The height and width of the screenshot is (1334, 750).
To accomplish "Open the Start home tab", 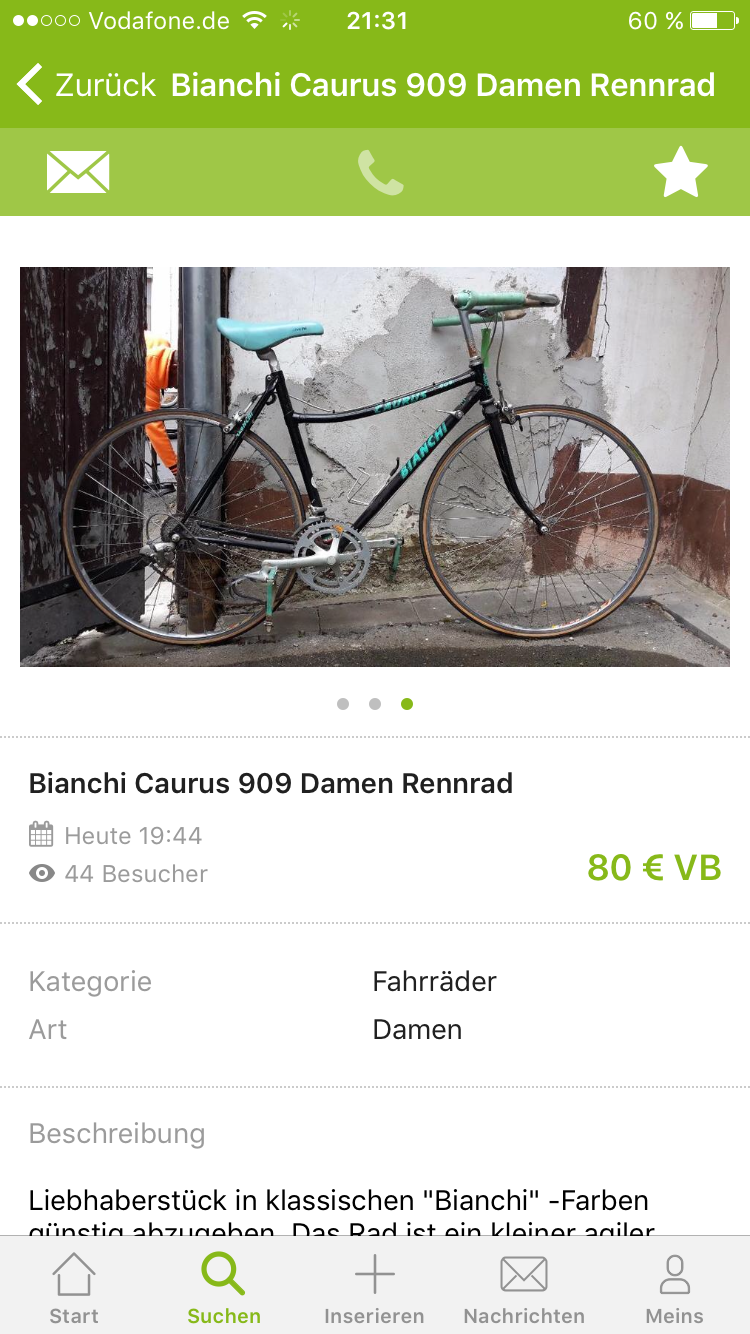I will [74, 1290].
